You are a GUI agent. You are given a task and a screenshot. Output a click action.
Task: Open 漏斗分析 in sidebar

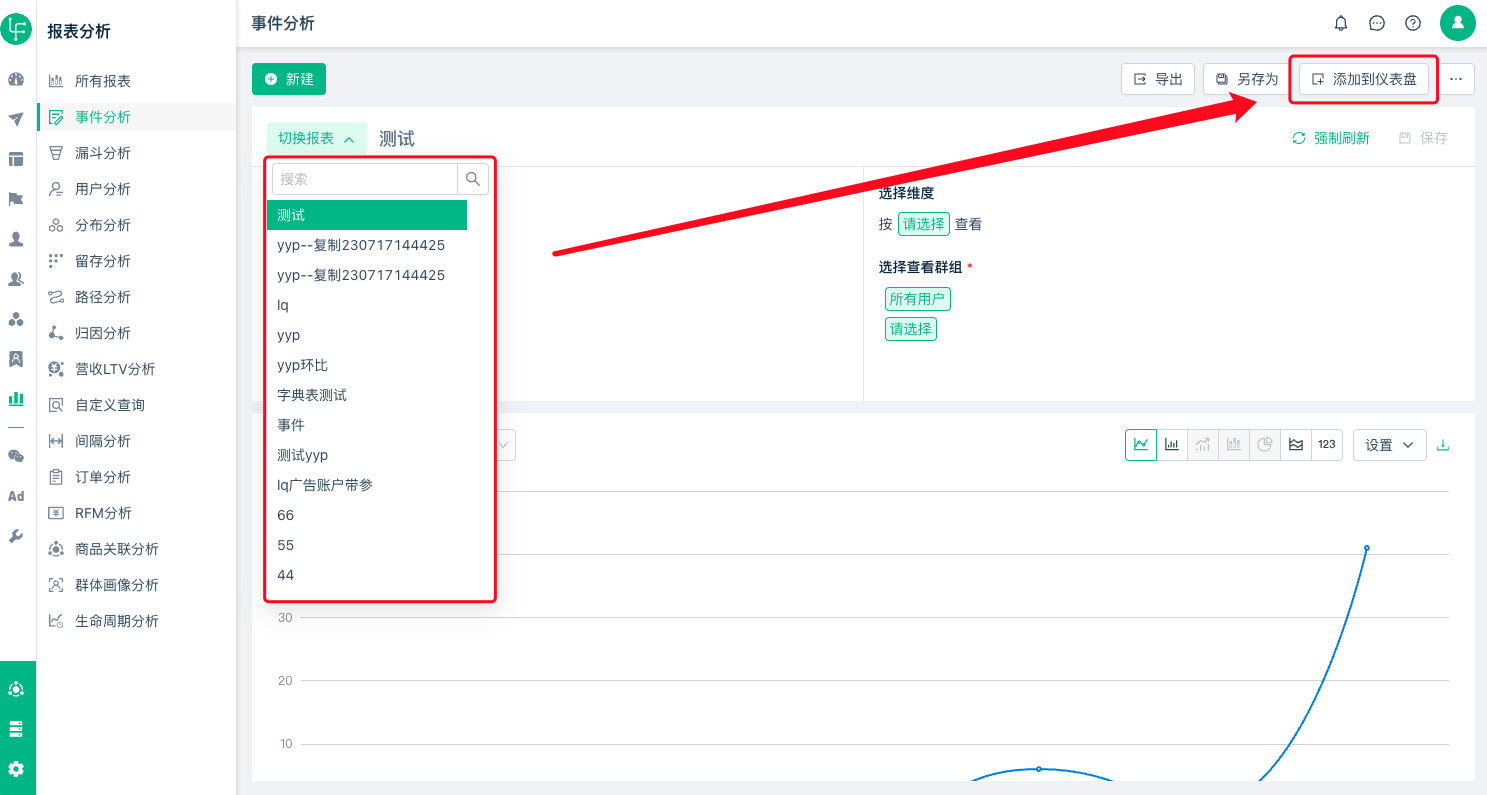click(136, 153)
